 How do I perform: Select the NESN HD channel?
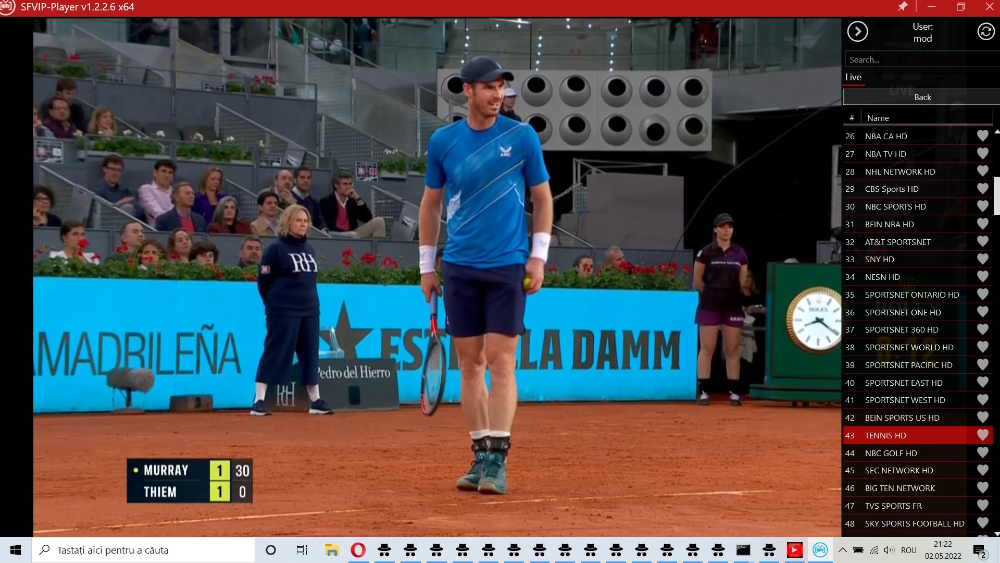917,277
